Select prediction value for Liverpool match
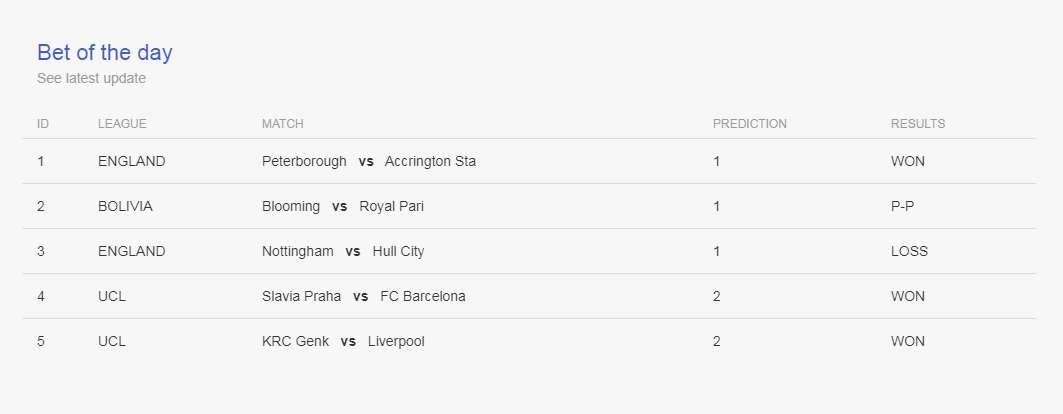 click(x=717, y=341)
